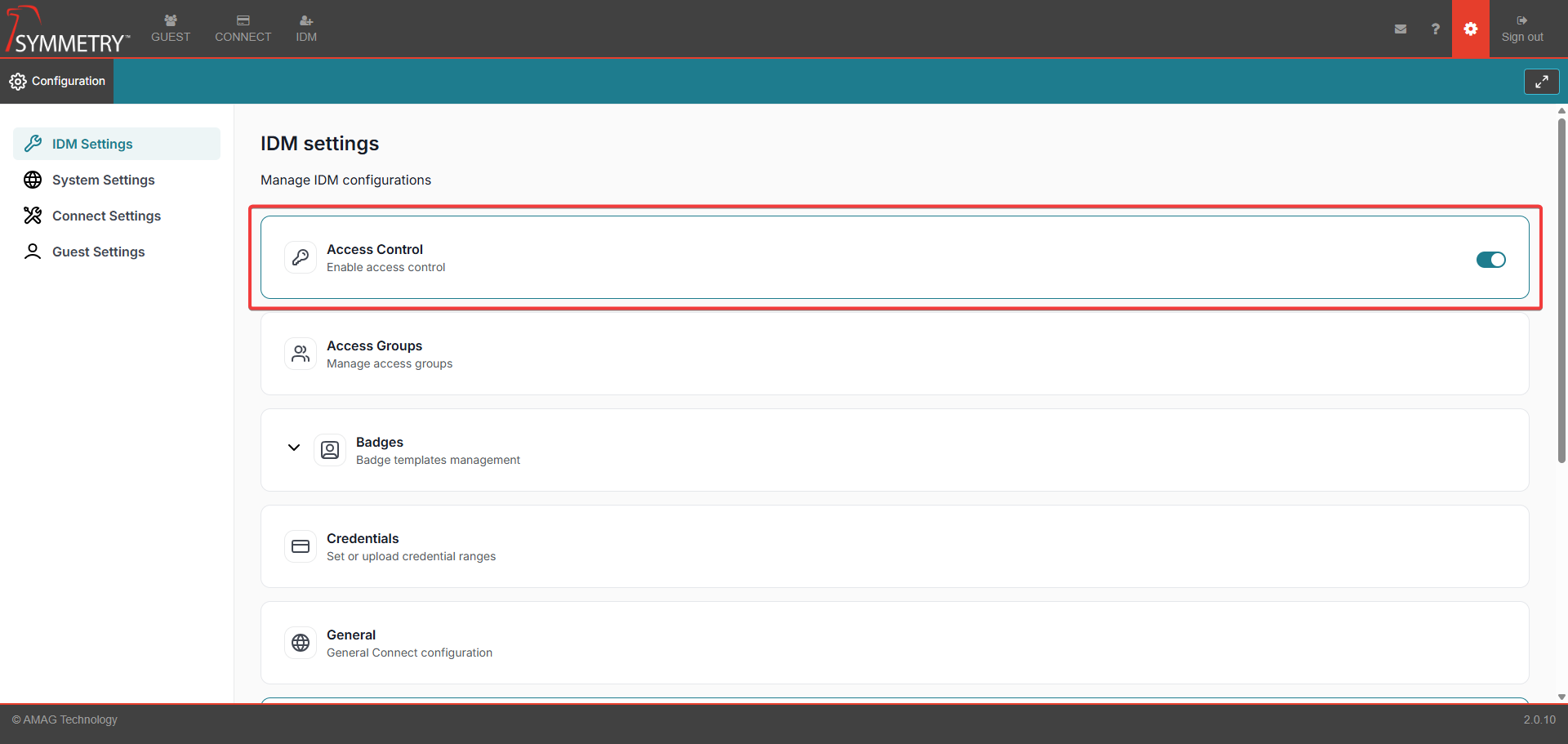The height and width of the screenshot is (744, 1568).
Task: Open the GUEST module tab
Action: pyautogui.click(x=171, y=29)
